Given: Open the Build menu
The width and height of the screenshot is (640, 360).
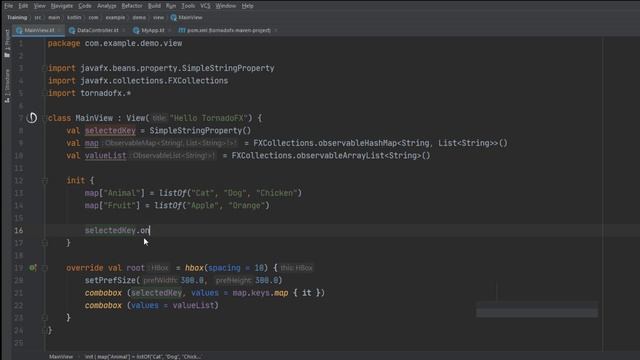Looking at the screenshot, I should (x=154, y=6).
